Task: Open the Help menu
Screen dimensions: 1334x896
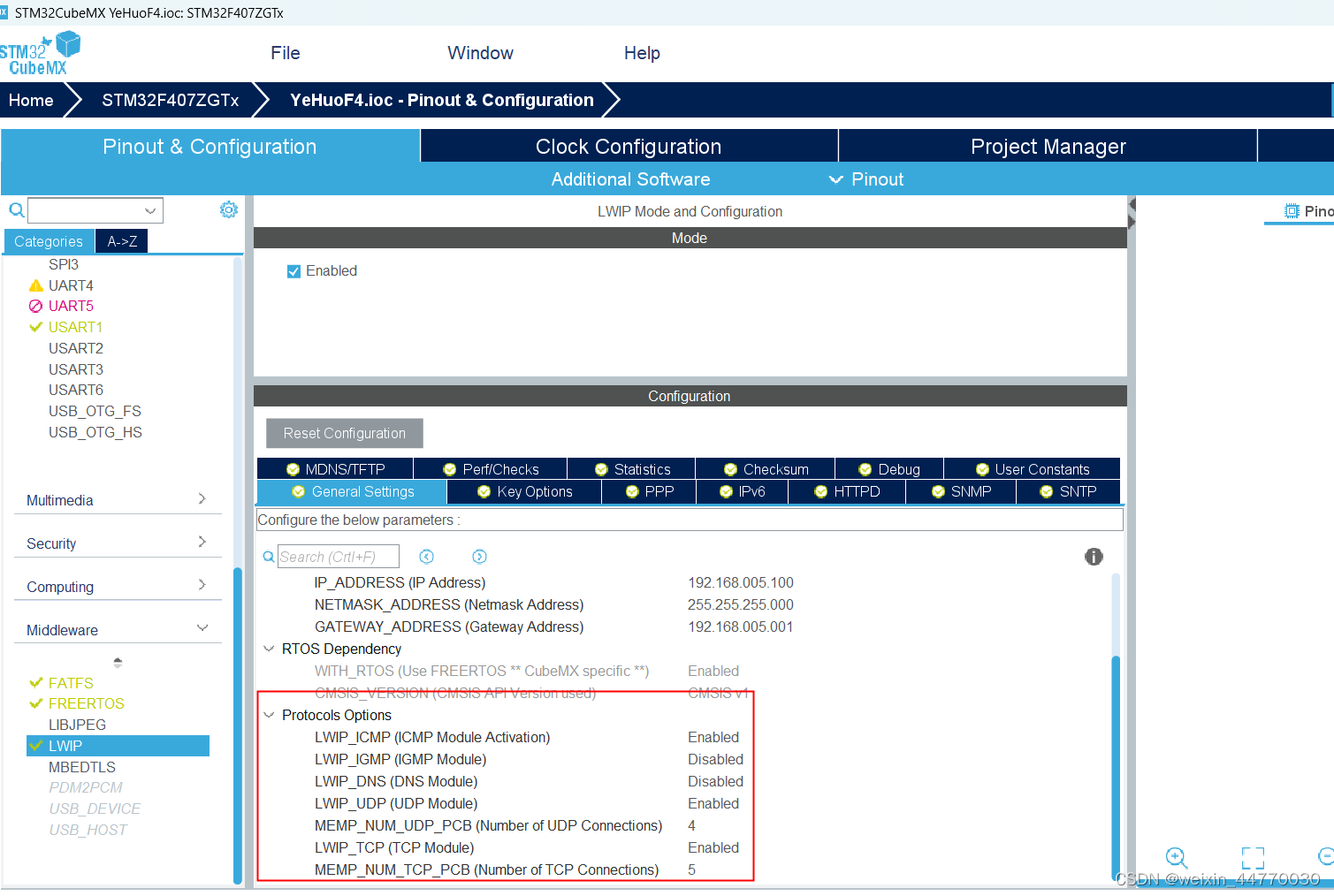Action: point(642,53)
